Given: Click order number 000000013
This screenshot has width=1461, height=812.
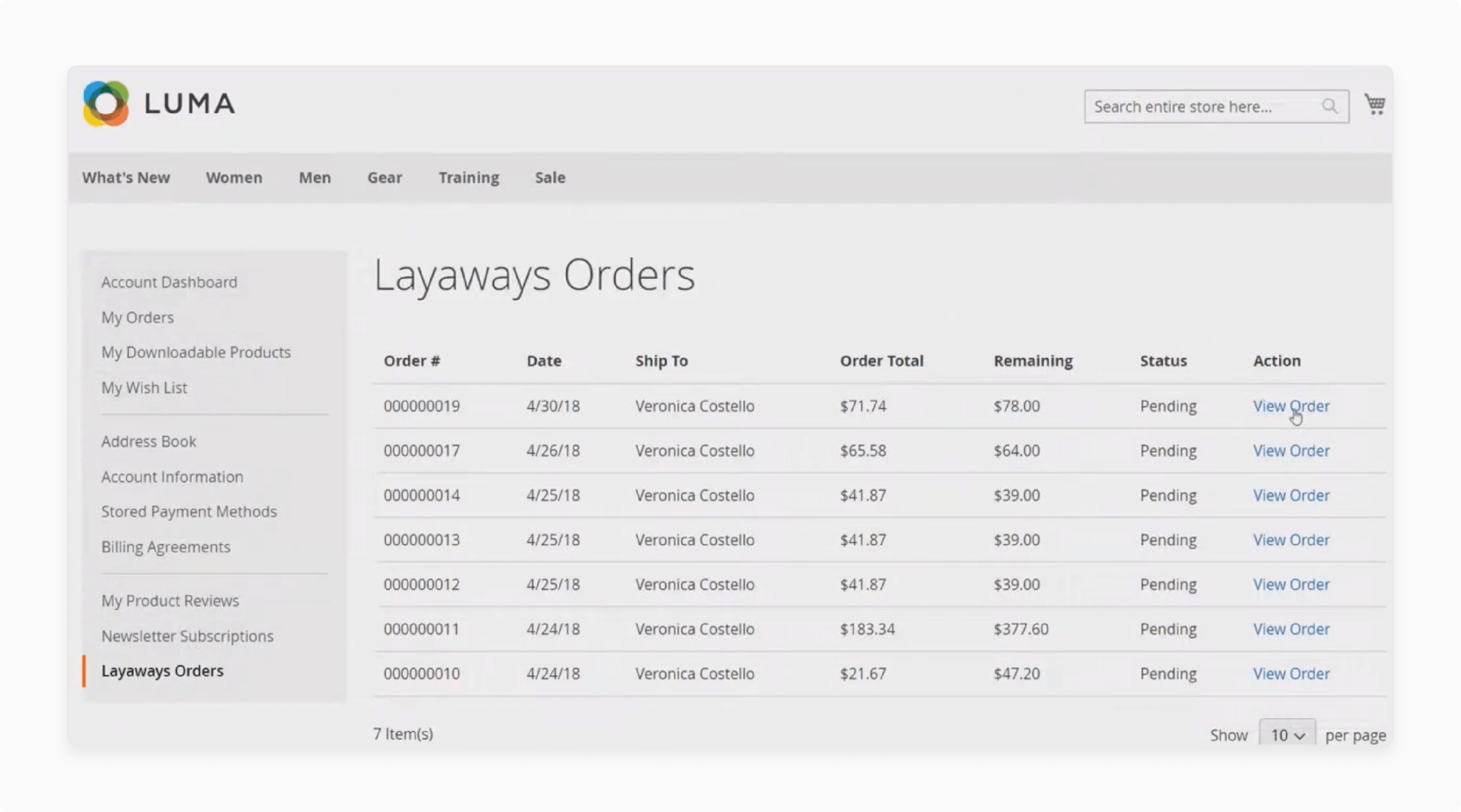Looking at the screenshot, I should click(x=422, y=540).
